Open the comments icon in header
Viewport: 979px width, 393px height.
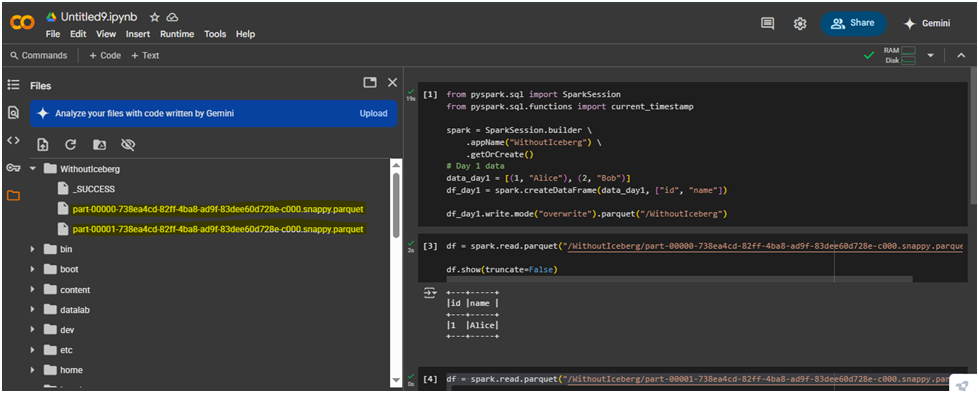pyautogui.click(x=767, y=23)
